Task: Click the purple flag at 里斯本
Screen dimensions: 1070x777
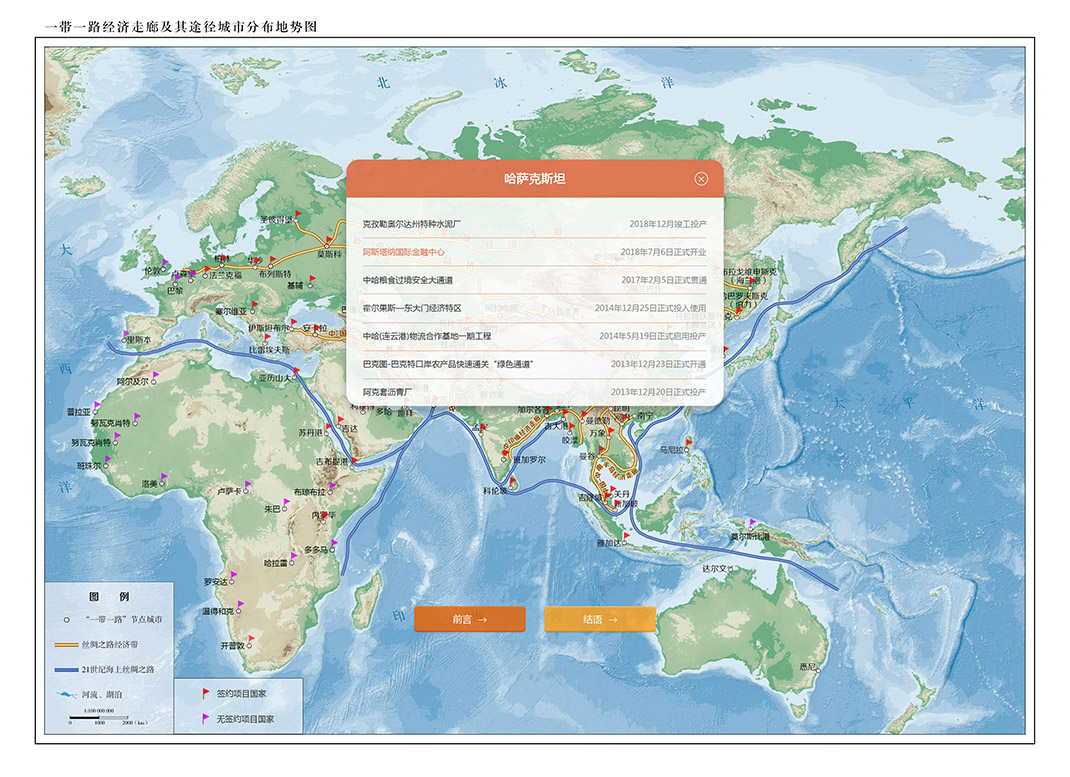Action: (125, 333)
